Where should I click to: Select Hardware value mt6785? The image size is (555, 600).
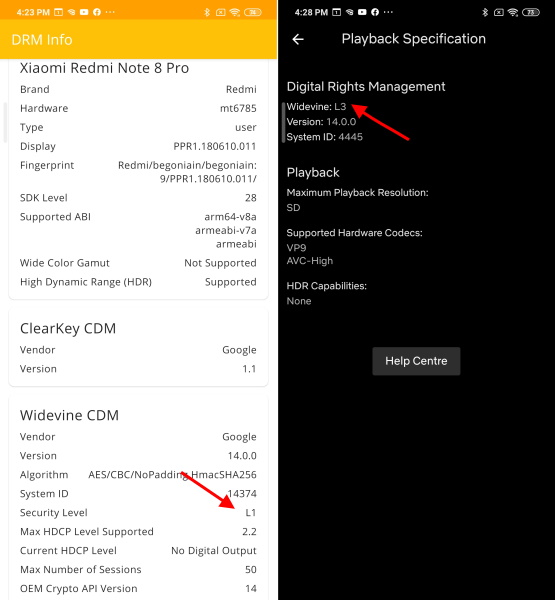[238, 108]
